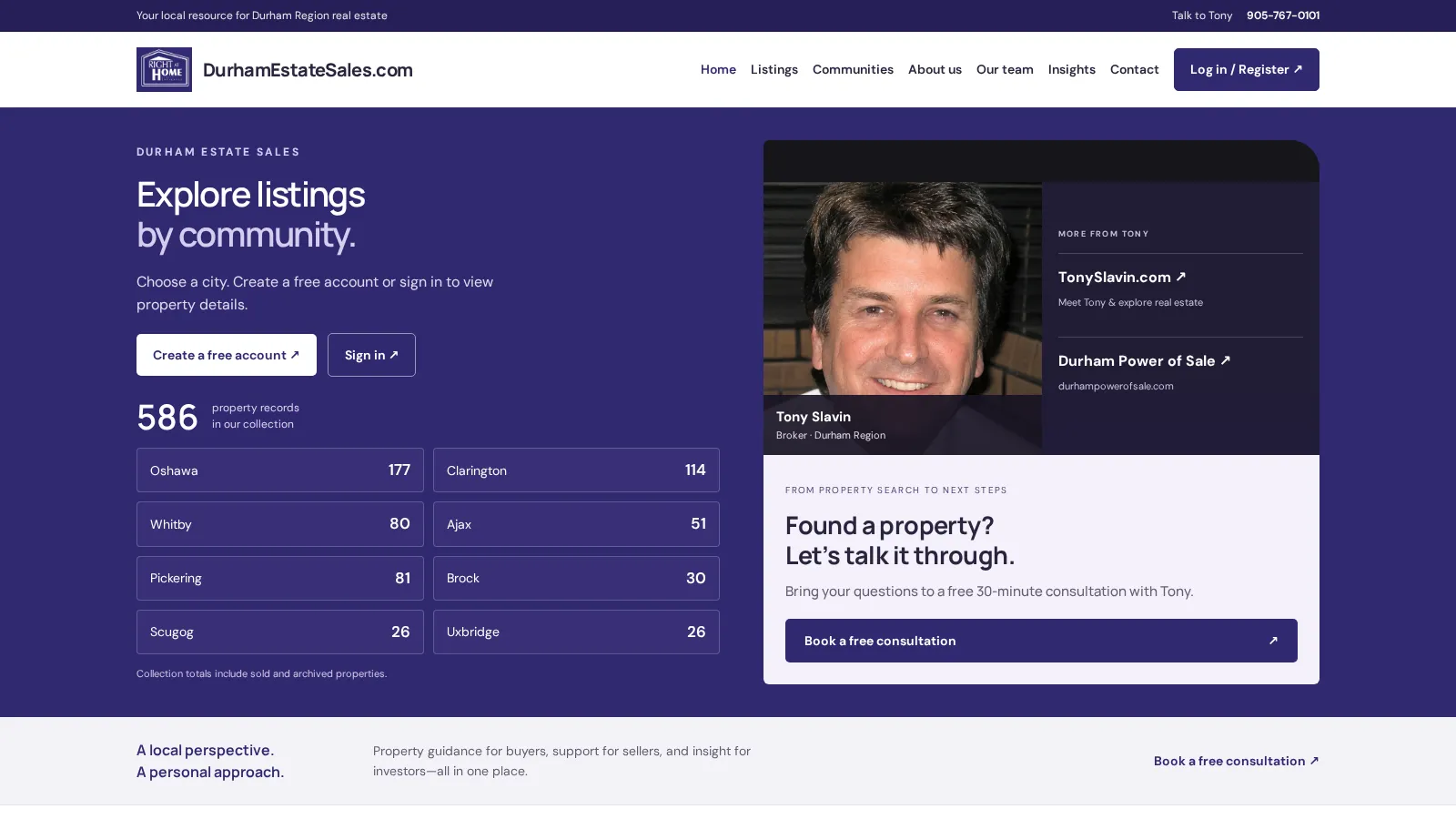
Task: Call the phone number 905-767-0101
Action: (x=1283, y=15)
